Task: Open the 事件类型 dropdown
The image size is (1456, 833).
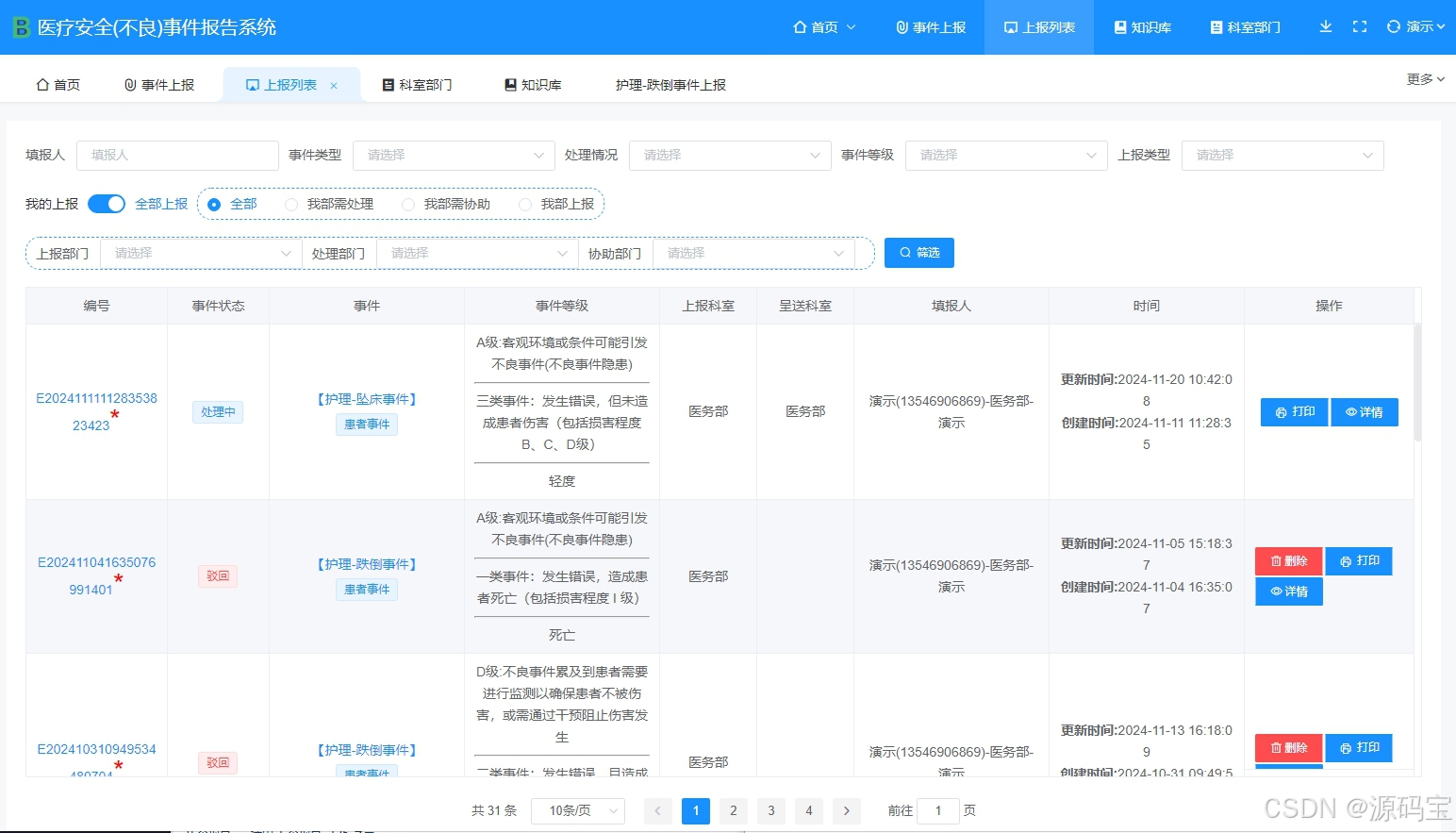Action: click(454, 155)
